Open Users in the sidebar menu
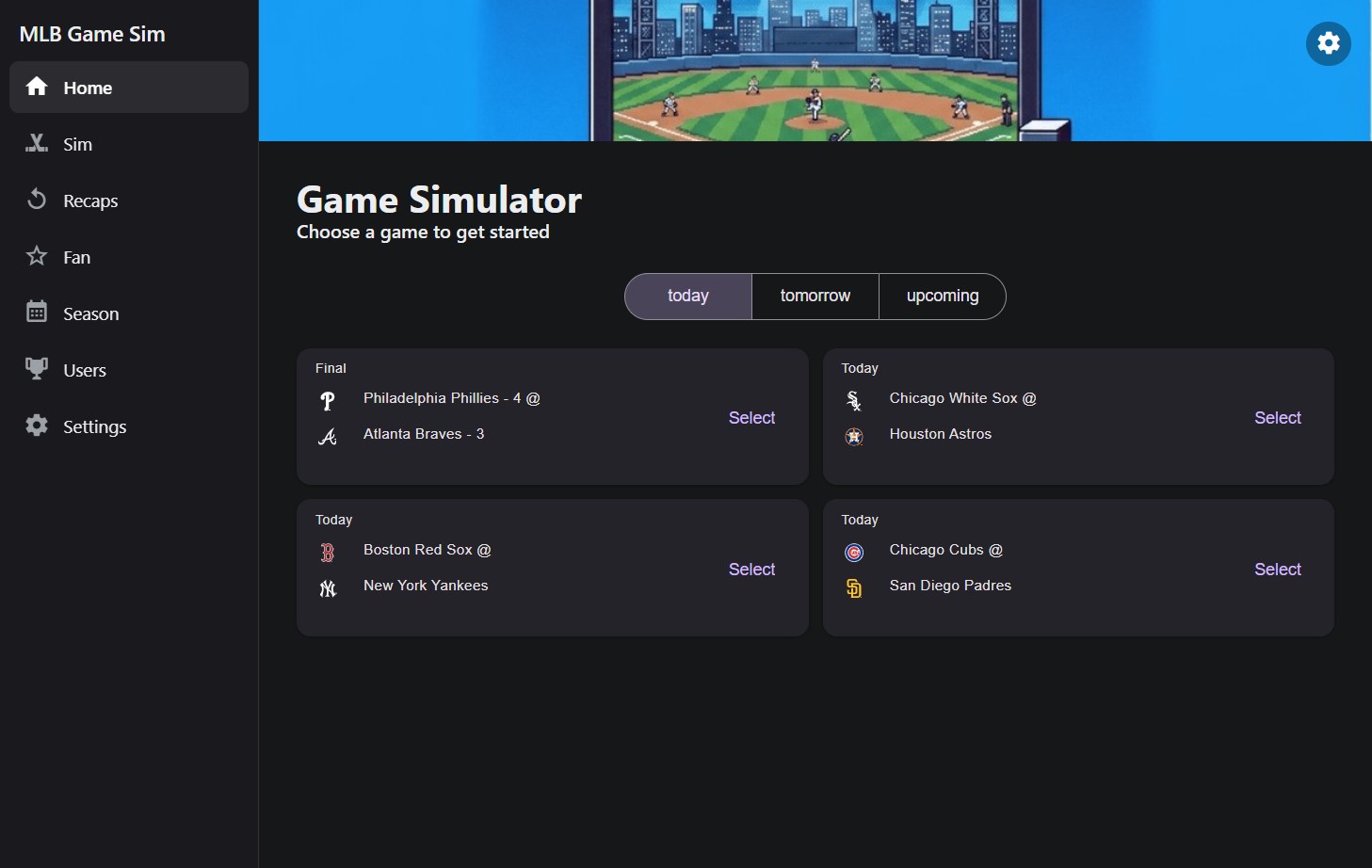 129,370
